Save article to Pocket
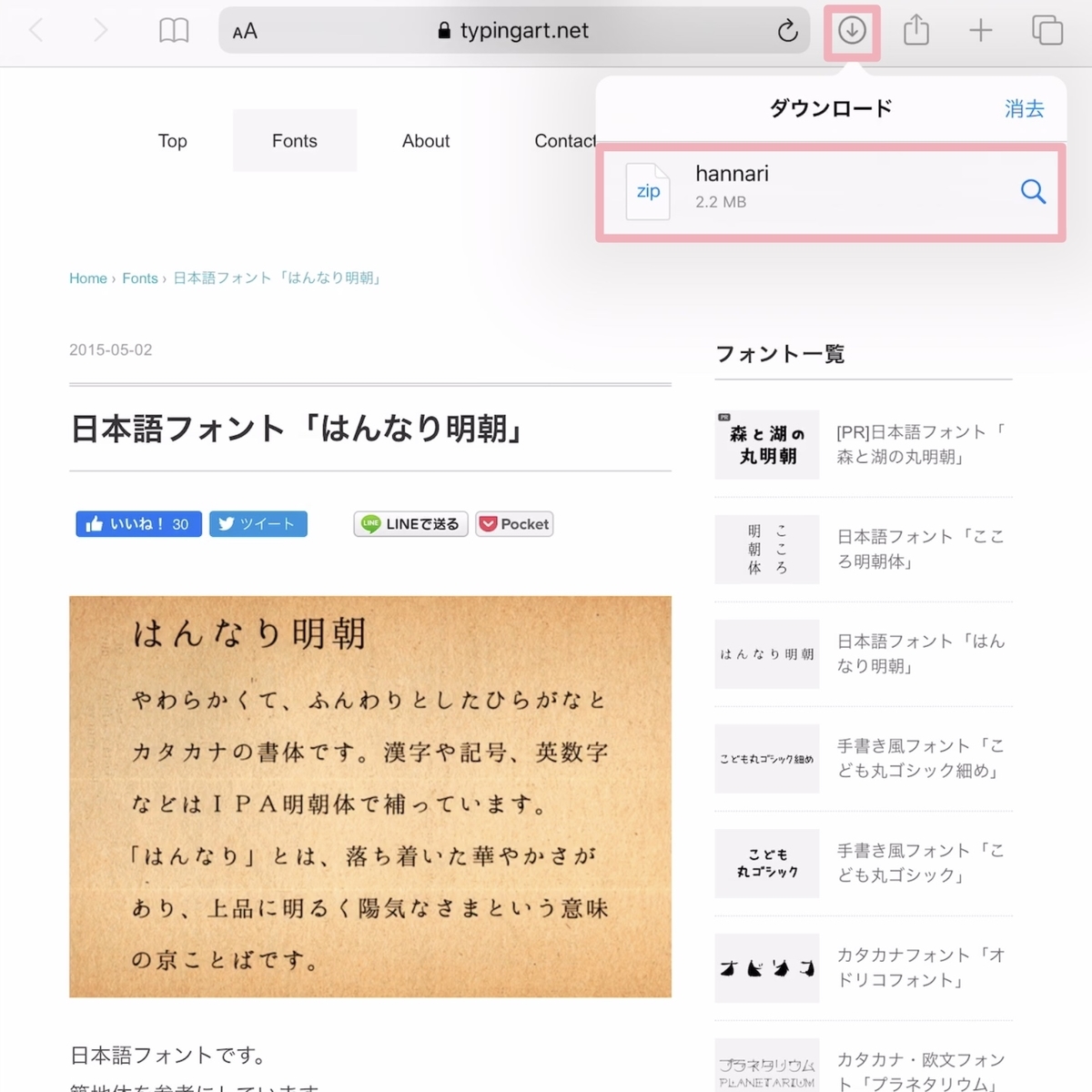 (514, 524)
